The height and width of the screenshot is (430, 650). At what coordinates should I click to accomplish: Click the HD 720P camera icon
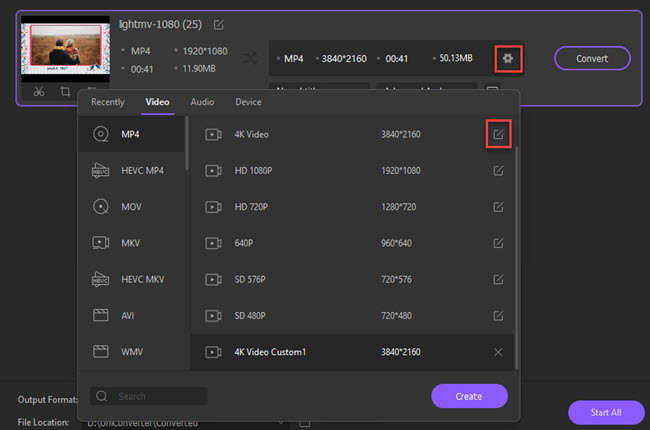click(x=213, y=206)
